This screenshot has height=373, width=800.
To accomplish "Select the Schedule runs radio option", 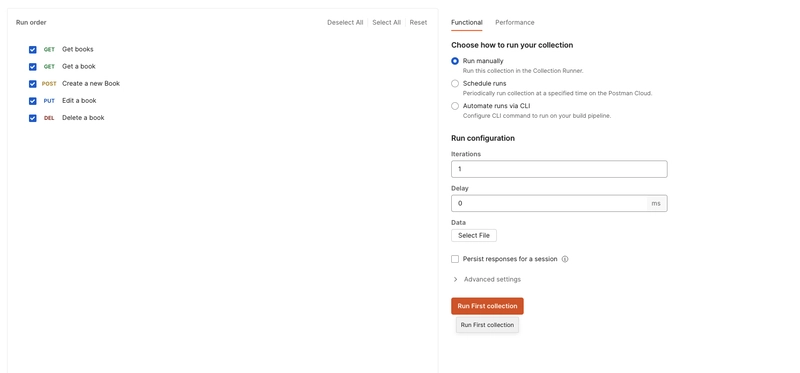I will tap(455, 84).
